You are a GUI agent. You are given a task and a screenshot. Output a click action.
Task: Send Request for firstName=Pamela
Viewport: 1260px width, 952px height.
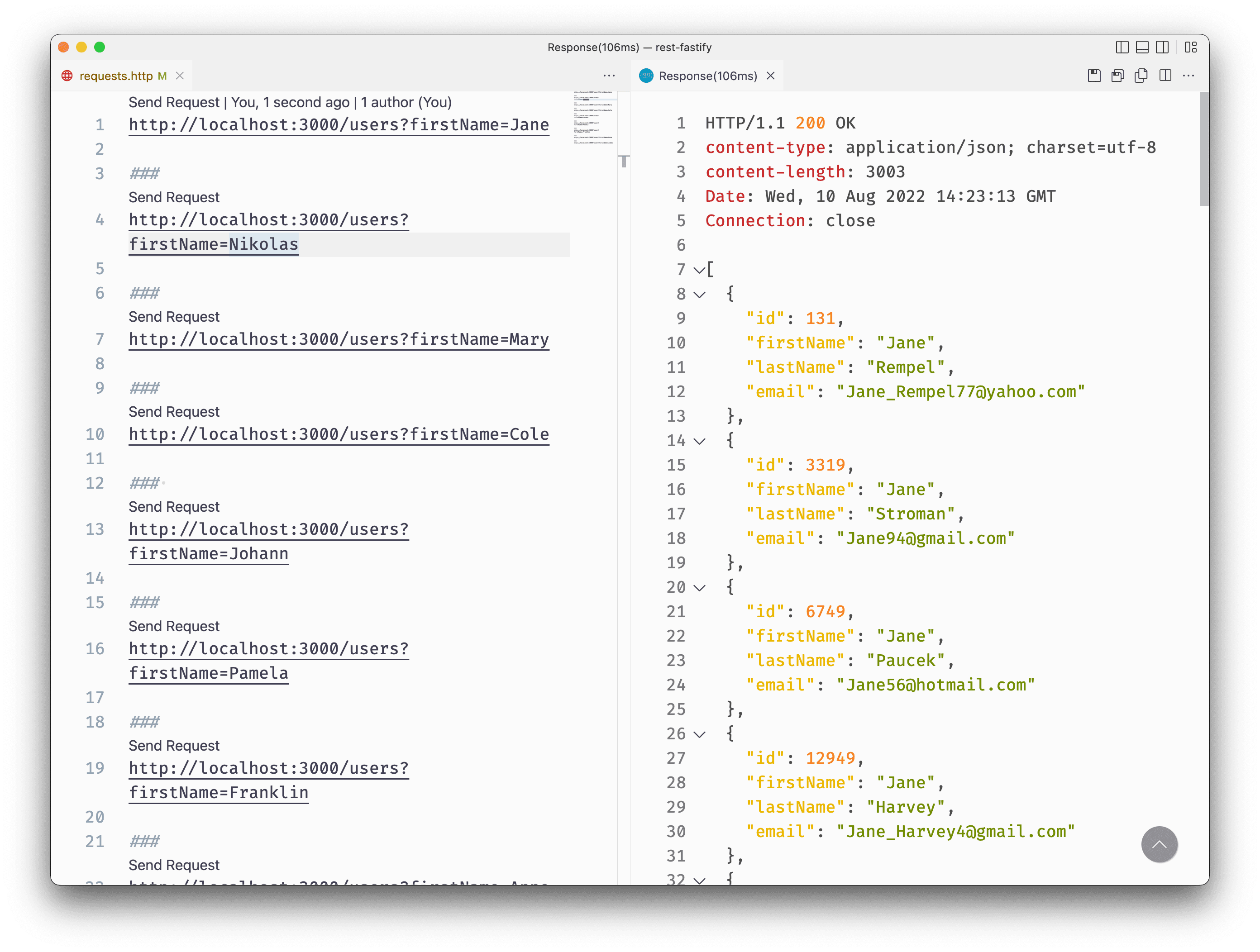(x=174, y=626)
